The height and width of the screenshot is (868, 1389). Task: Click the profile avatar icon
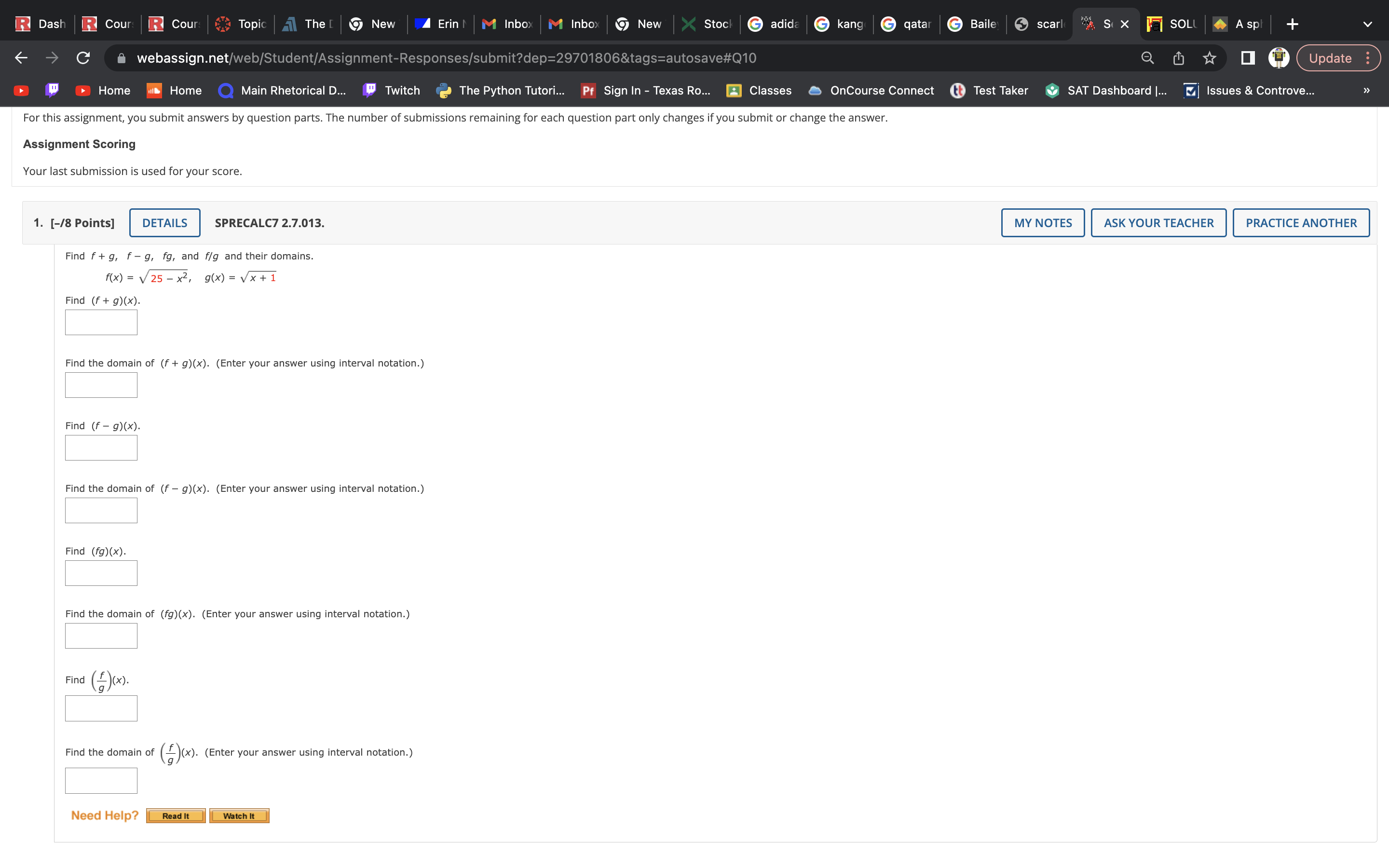click(1278, 58)
